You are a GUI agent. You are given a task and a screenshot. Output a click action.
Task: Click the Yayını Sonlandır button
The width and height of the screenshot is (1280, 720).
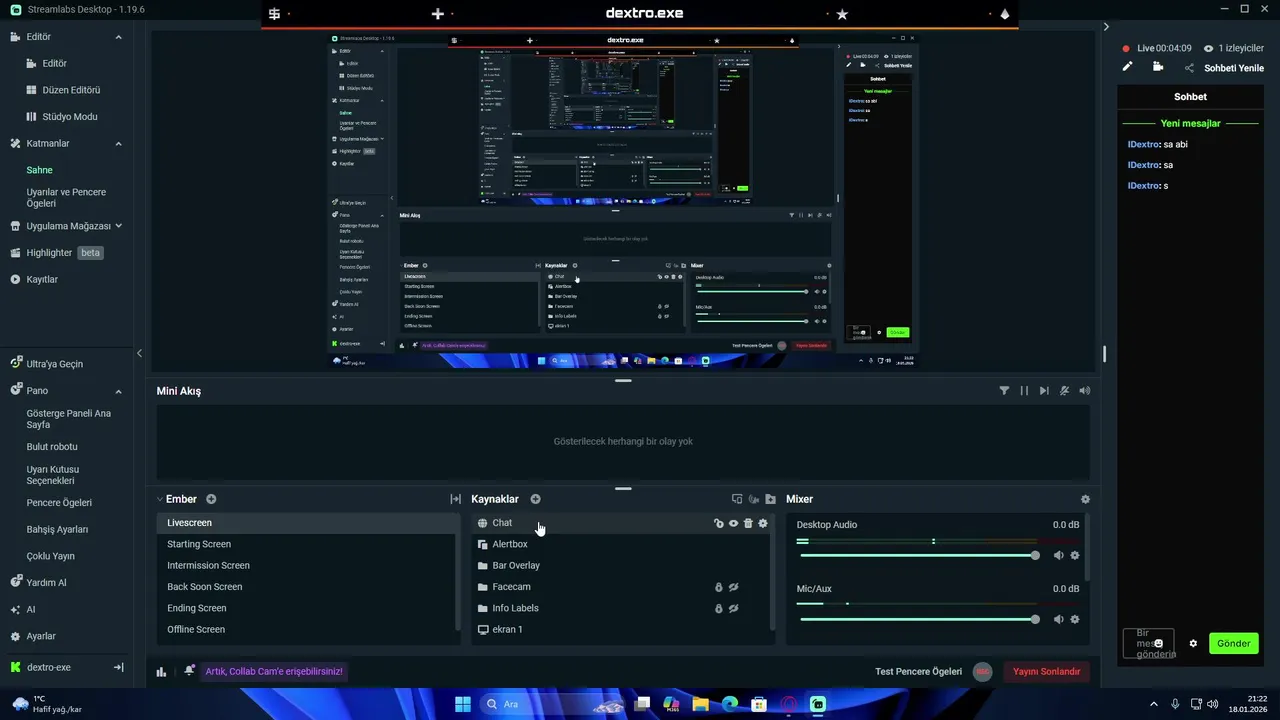[1046, 672]
